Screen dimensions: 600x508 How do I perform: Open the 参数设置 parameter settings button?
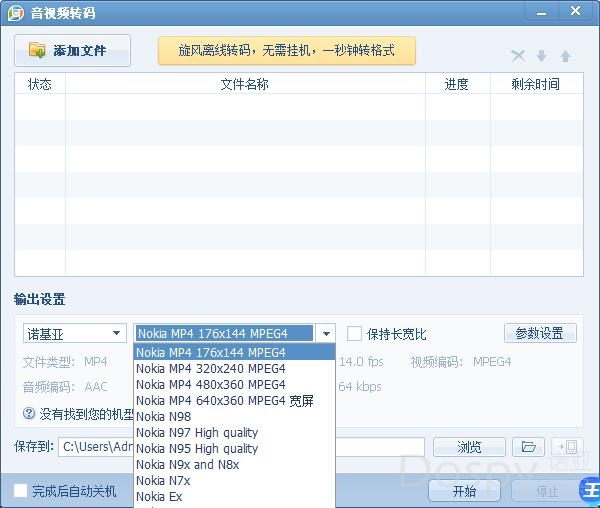coord(540,333)
